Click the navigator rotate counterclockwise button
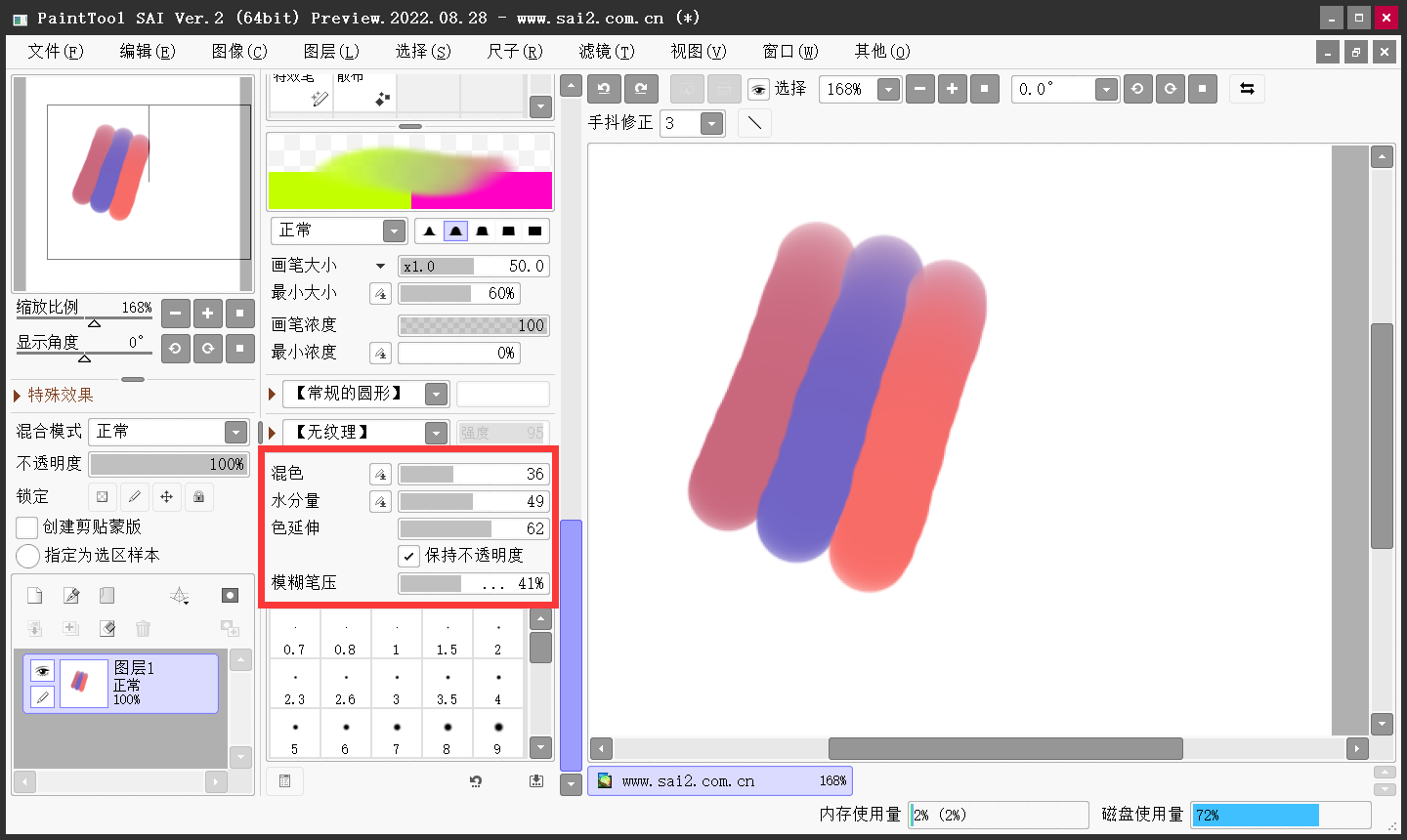The image size is (1407, 840). point(176,348)
